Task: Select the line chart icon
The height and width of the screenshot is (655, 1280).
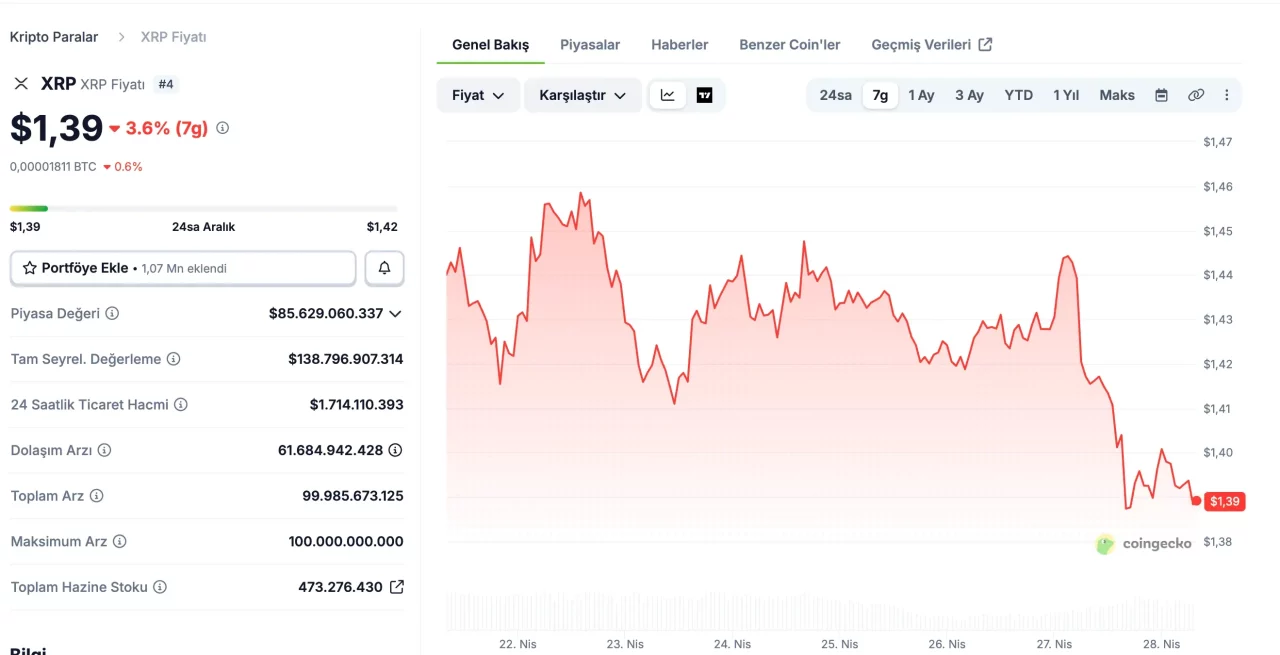Action: pos(668,95)
